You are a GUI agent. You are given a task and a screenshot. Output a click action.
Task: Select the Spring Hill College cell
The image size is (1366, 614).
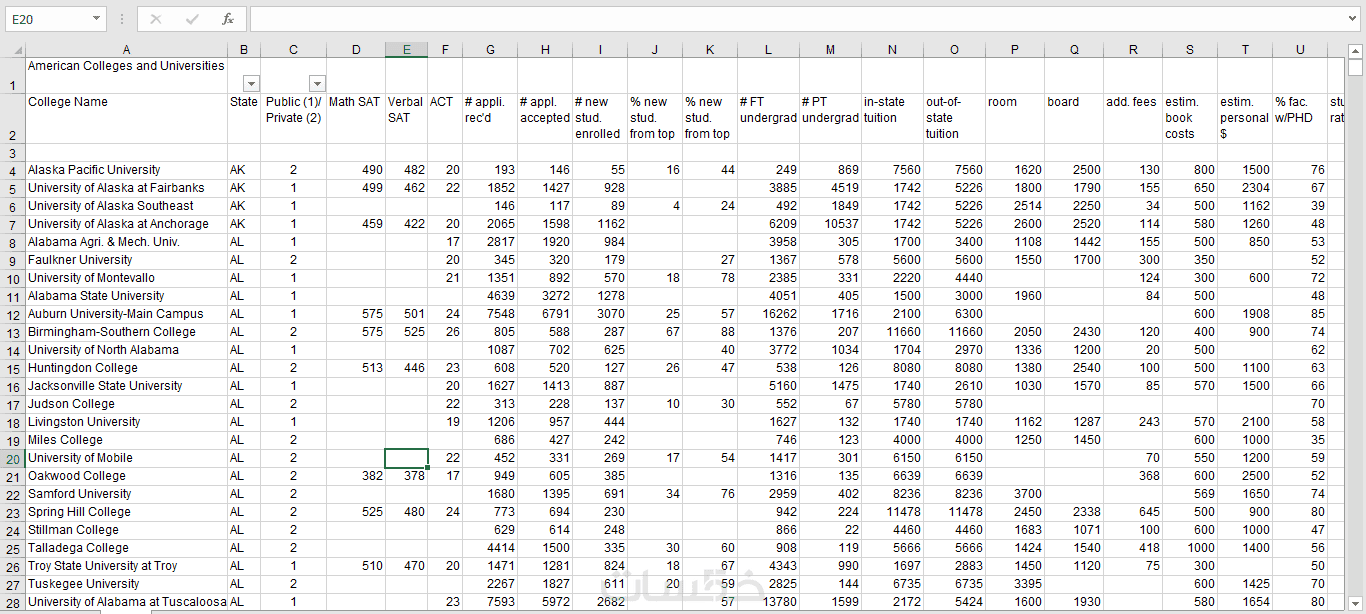[x=126, y=512]
